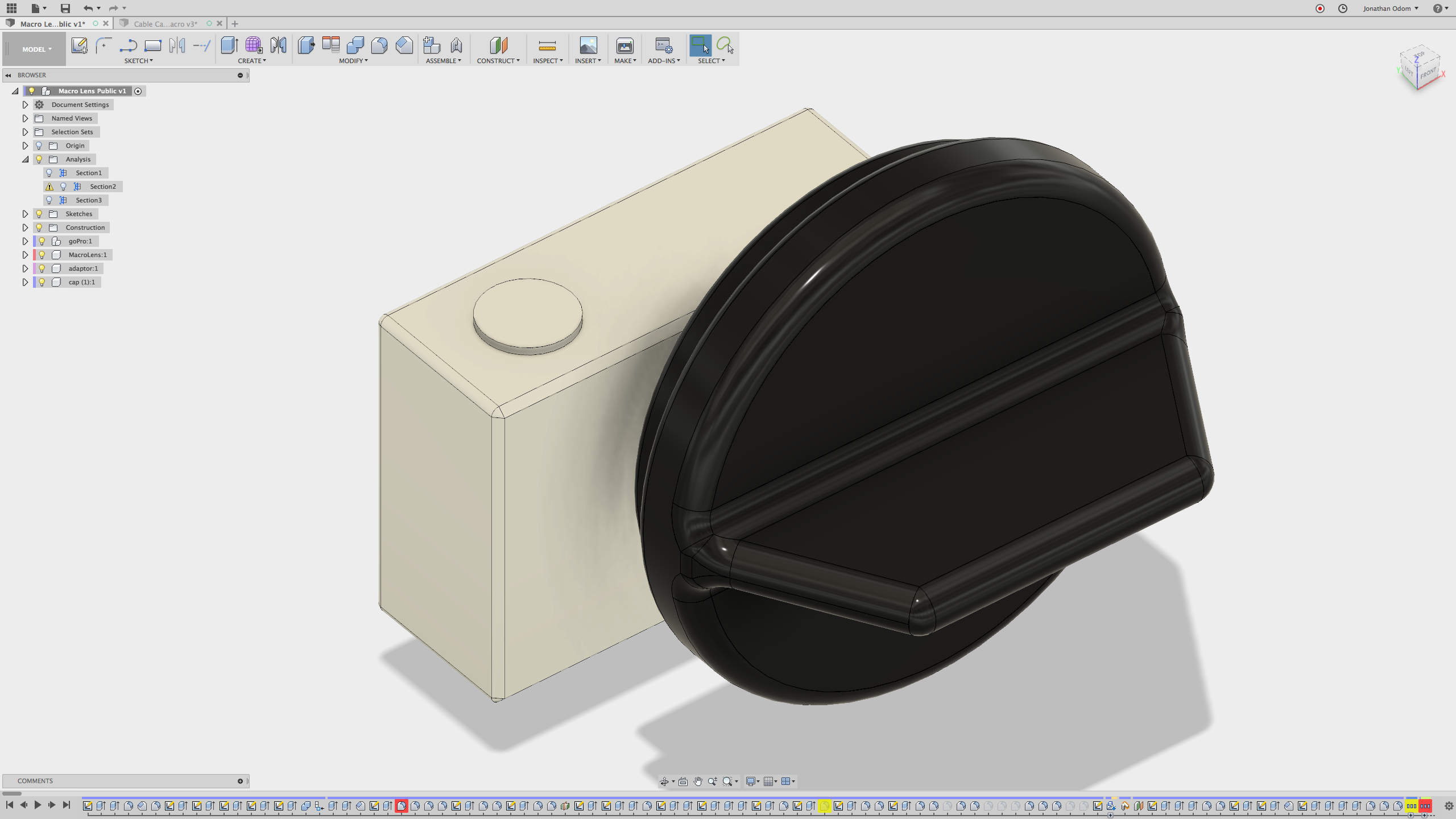
Task: Switch to Cable Ca...acro v3 tab
Action: click(x=166, y=24)
